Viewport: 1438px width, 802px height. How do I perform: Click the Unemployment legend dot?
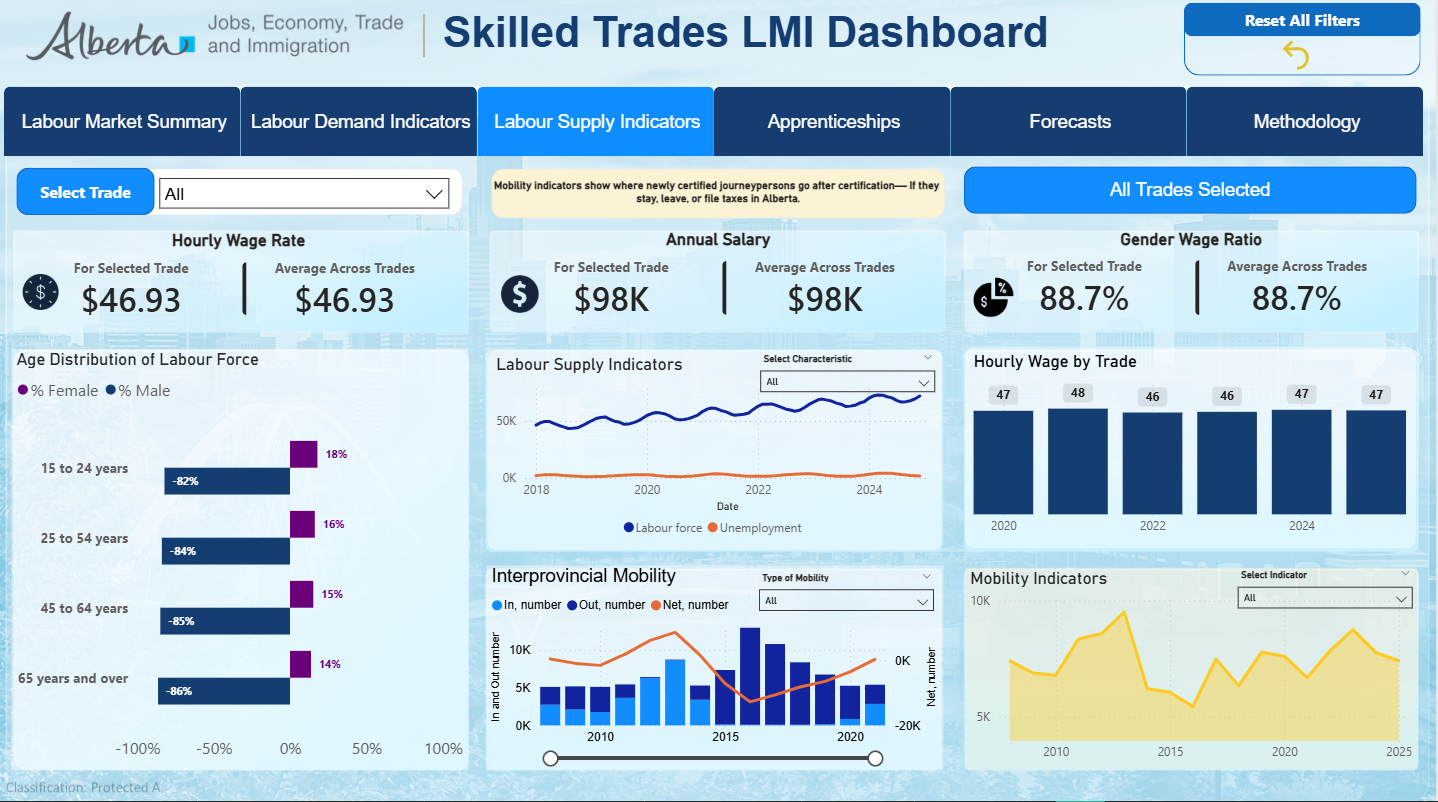tap(712, 527)
